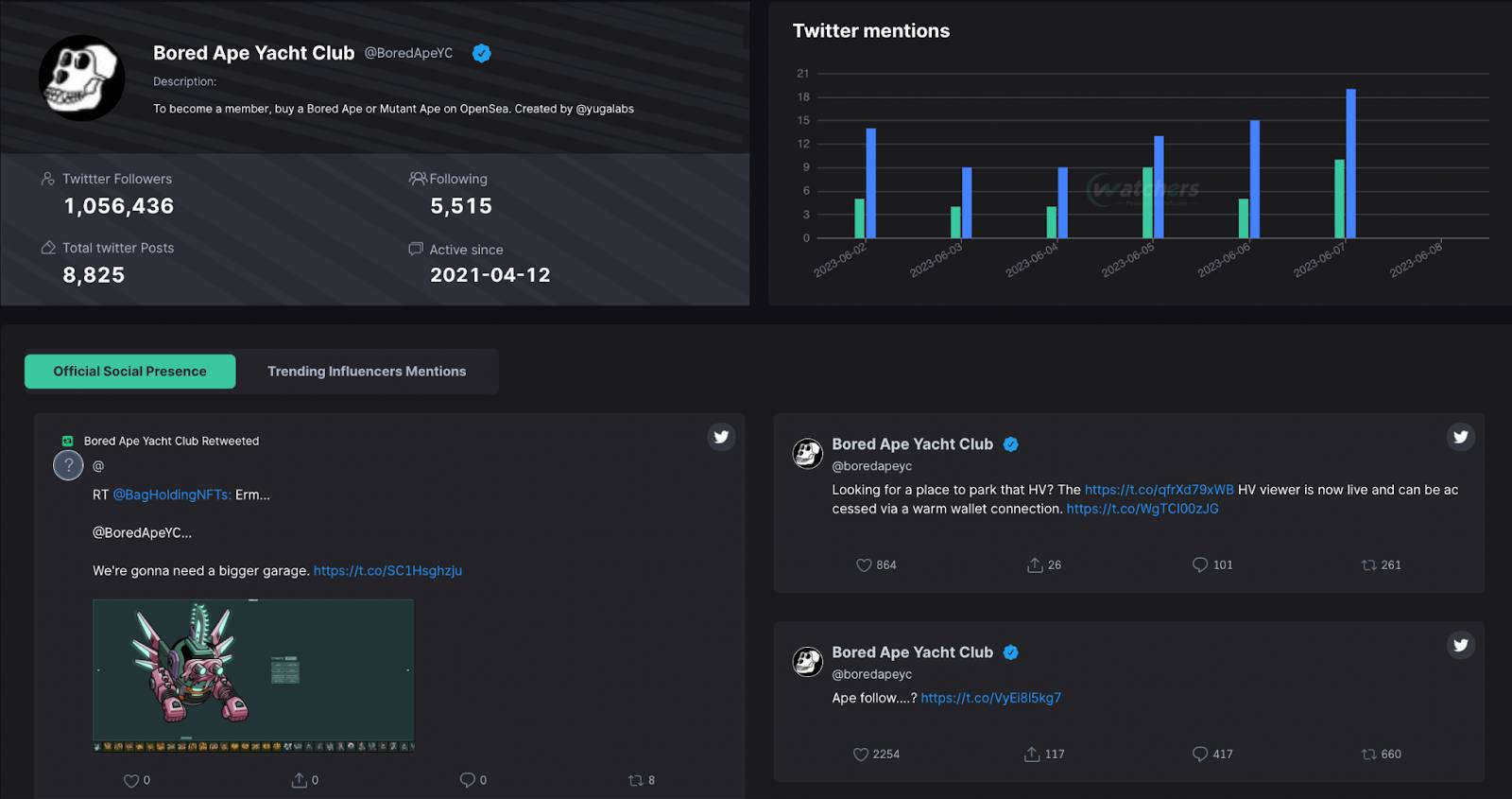Screen dimensions: 1512x799
Task: Click the green bar for 2023-06-03
Action: (x=955, y=222)
